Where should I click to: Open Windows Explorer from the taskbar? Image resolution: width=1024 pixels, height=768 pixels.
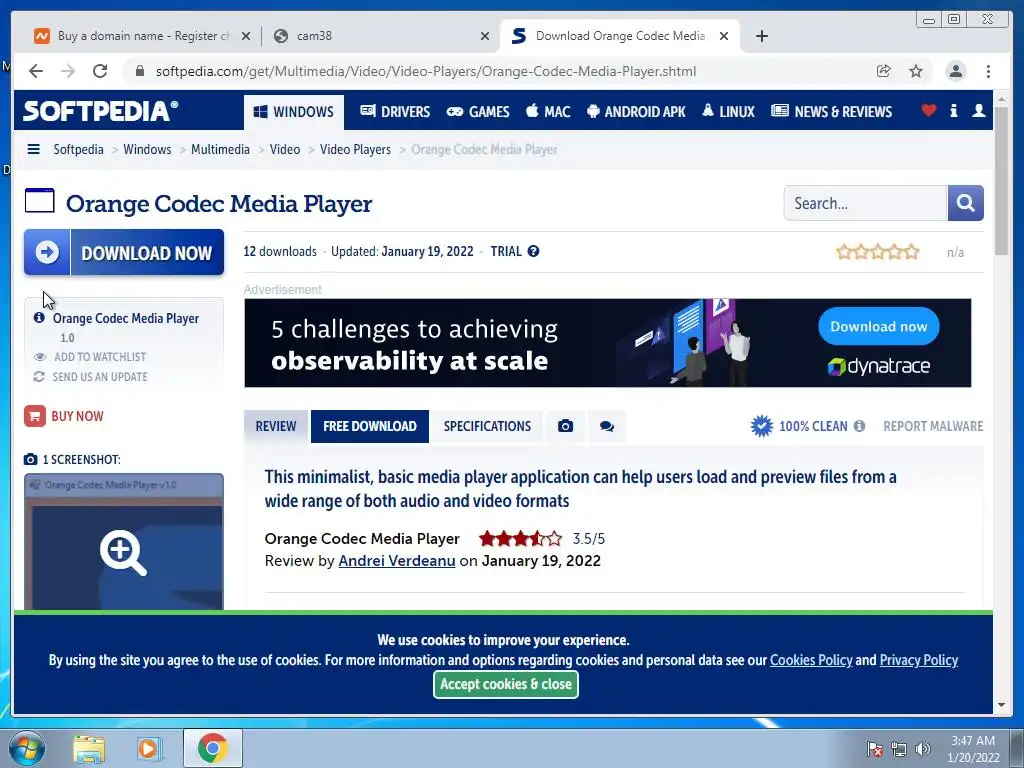point(89,748)
